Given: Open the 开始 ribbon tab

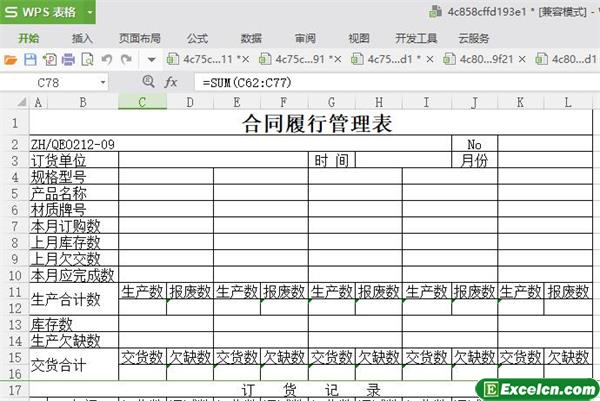Looking at the screenshot, I should point(29,38).
